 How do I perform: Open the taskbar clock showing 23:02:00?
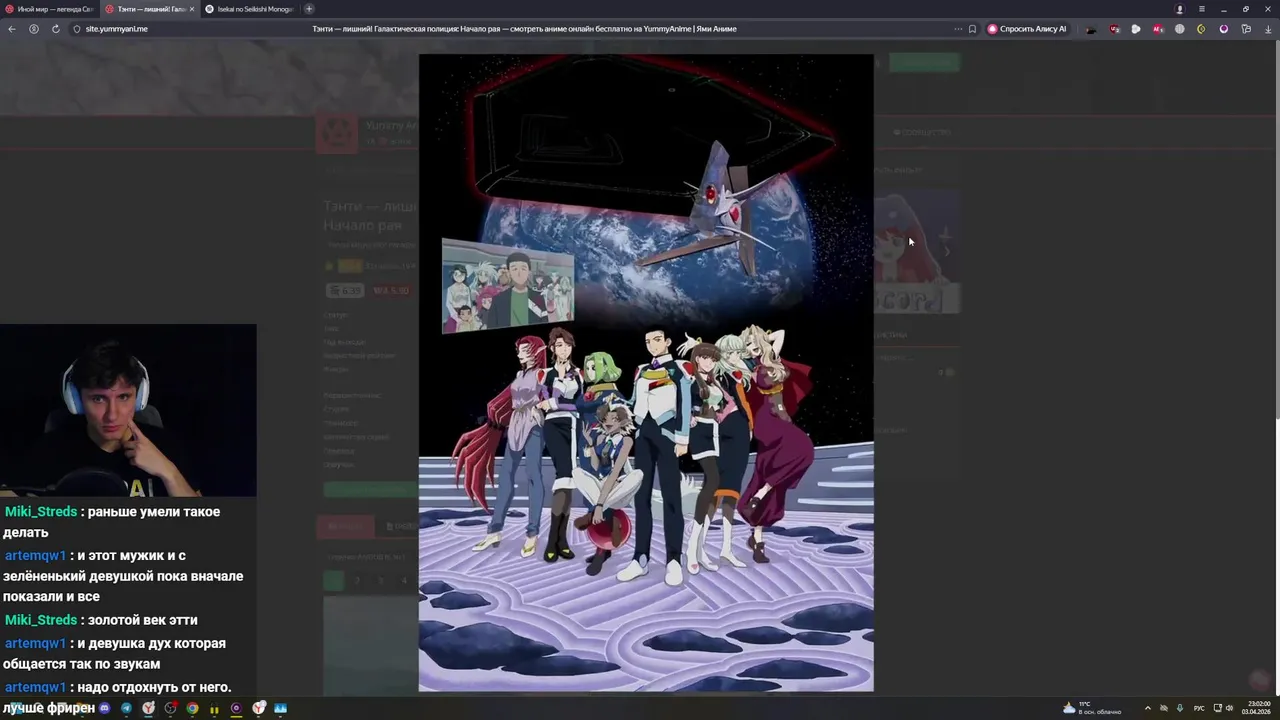tap(1256, 708)
